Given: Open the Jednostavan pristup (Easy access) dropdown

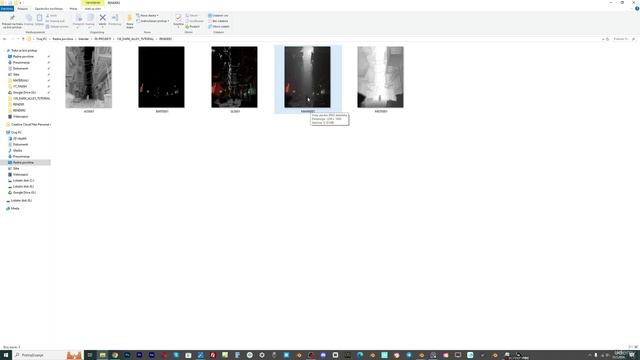Looking at the screenshot, I should pos(152,21).
